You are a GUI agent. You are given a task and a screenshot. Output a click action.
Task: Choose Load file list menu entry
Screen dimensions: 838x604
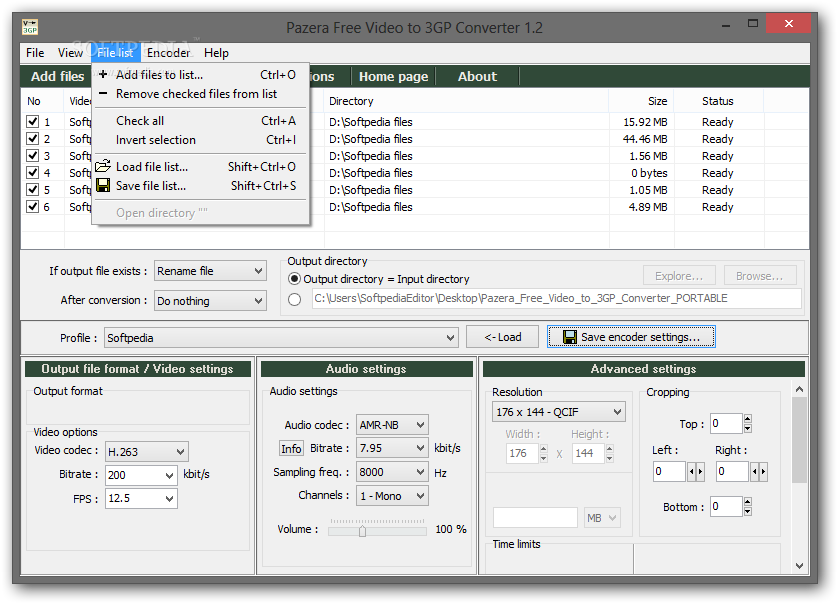(200, 166)
